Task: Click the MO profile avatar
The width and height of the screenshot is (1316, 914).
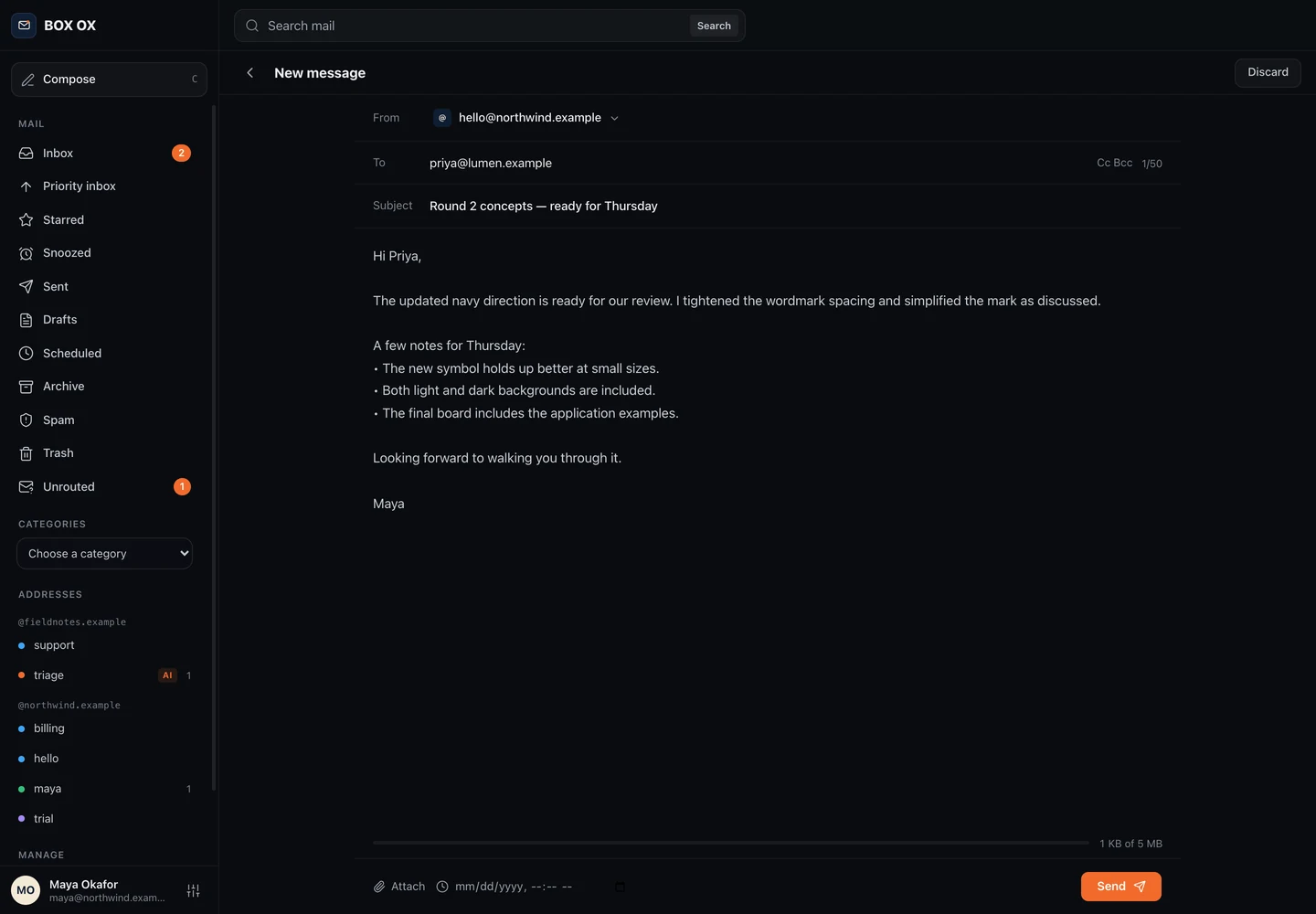Action: (26, 890)
